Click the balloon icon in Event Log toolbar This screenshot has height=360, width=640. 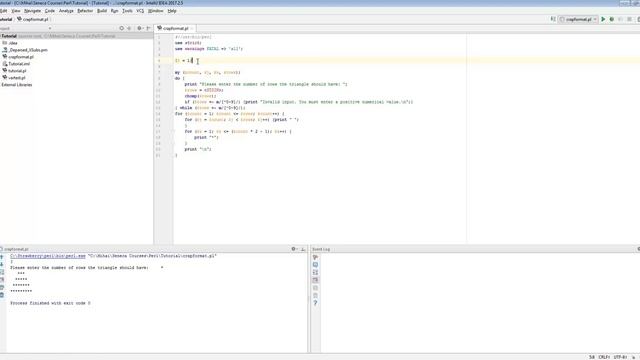315,264
